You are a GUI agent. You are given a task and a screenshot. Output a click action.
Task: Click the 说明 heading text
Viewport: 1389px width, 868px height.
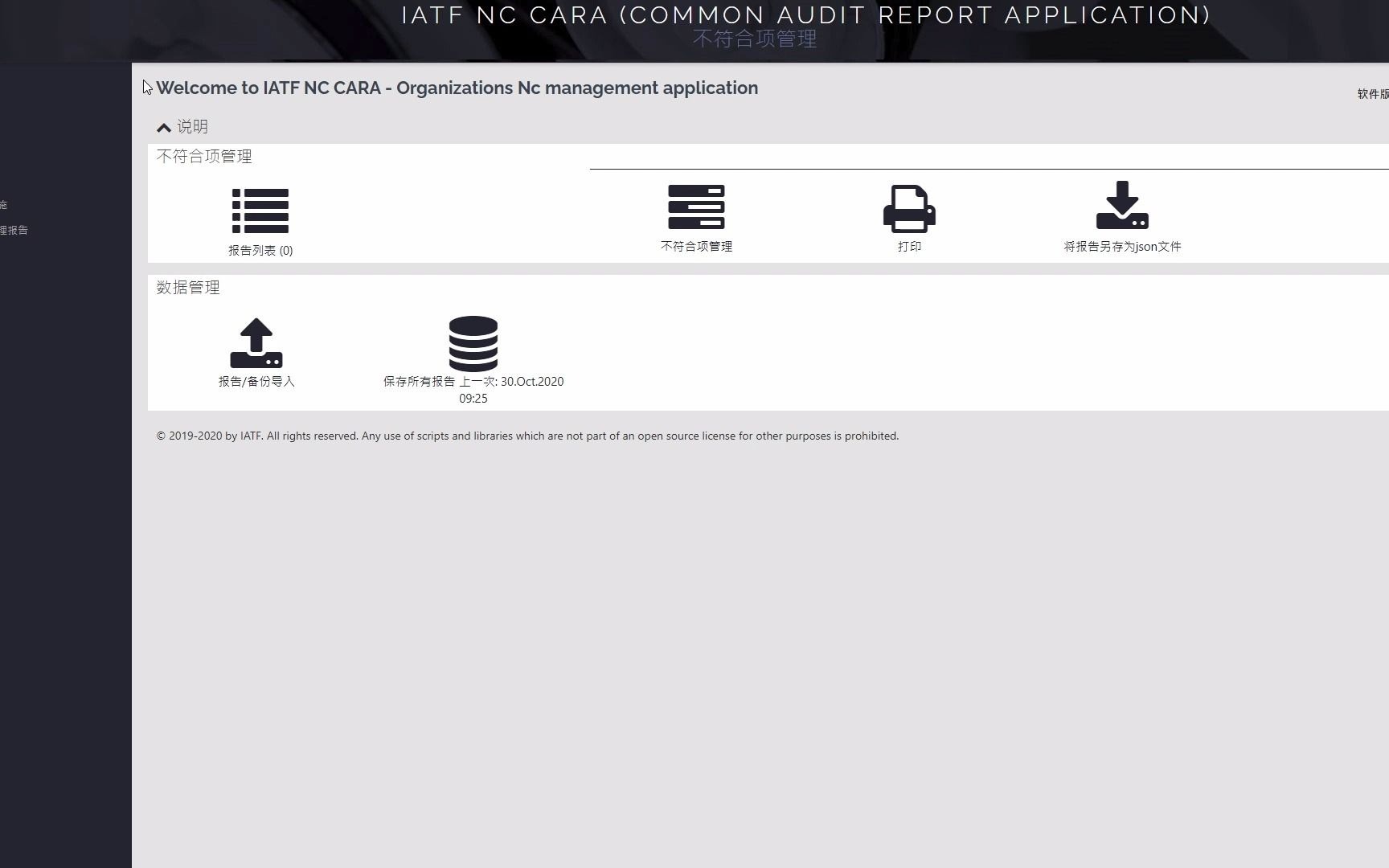(192, 127)
